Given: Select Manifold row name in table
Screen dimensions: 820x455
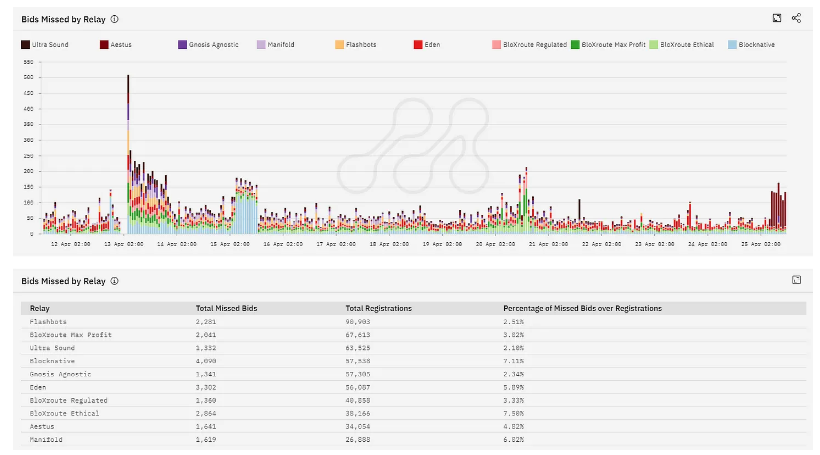Looking at the screenshot, I should click(x=46, y=440).
